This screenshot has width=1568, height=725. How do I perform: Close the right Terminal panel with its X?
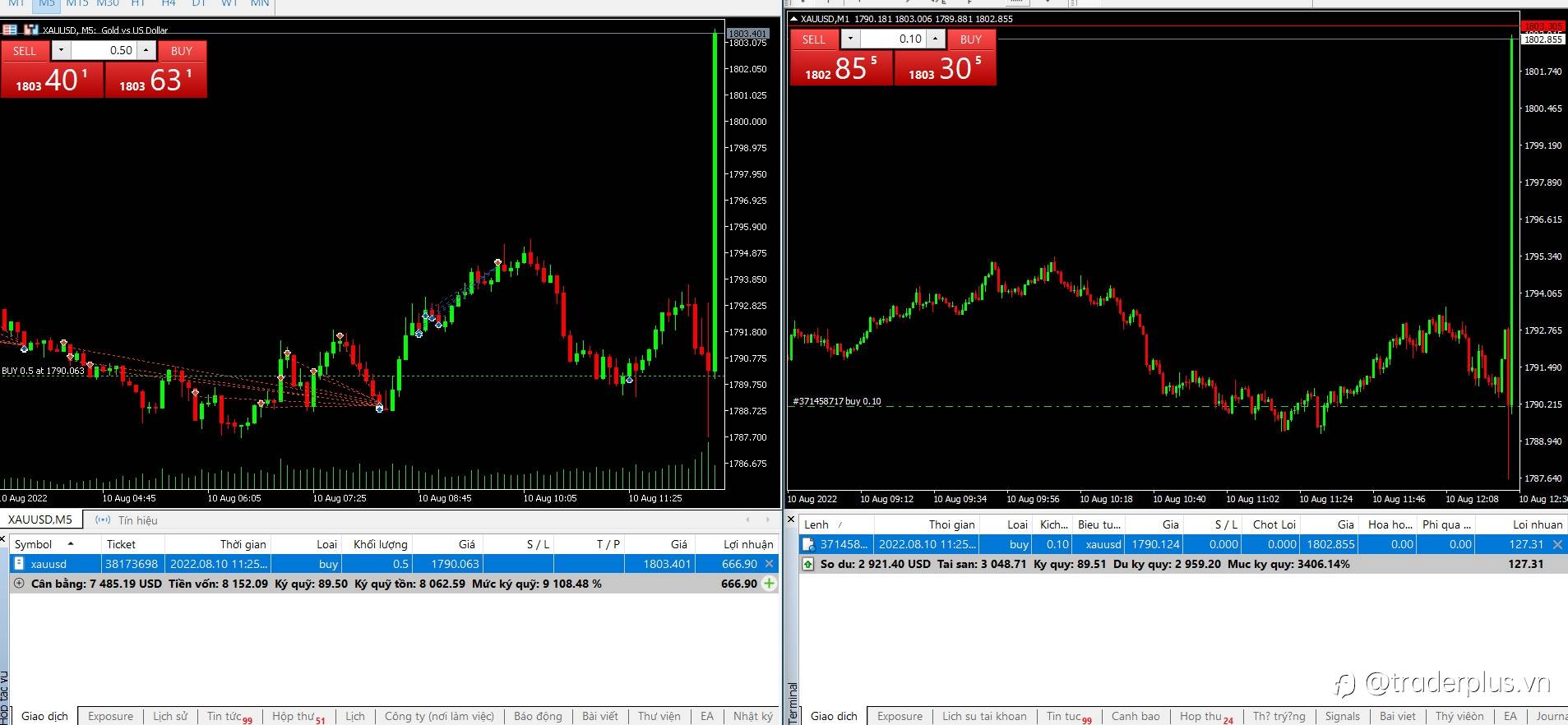(x=792, y=520)
